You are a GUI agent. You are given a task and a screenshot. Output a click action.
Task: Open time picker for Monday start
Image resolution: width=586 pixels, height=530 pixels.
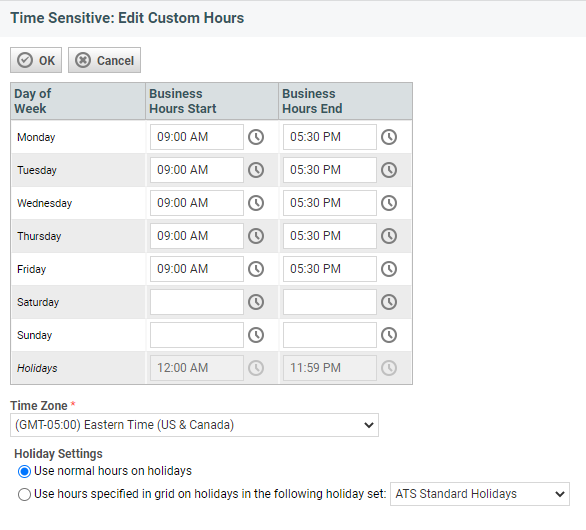pyautogui.click(x=256, y=137)
